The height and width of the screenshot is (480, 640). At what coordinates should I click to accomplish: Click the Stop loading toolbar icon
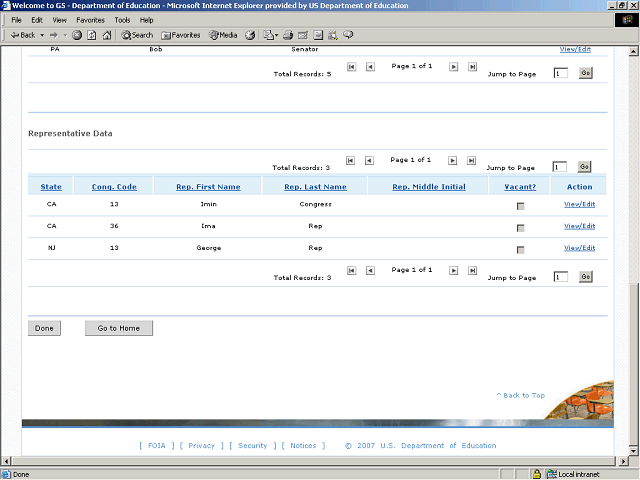[77, 35]
